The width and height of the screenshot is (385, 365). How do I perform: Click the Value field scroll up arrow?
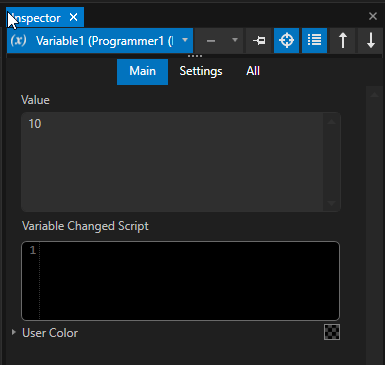point(331,122)
